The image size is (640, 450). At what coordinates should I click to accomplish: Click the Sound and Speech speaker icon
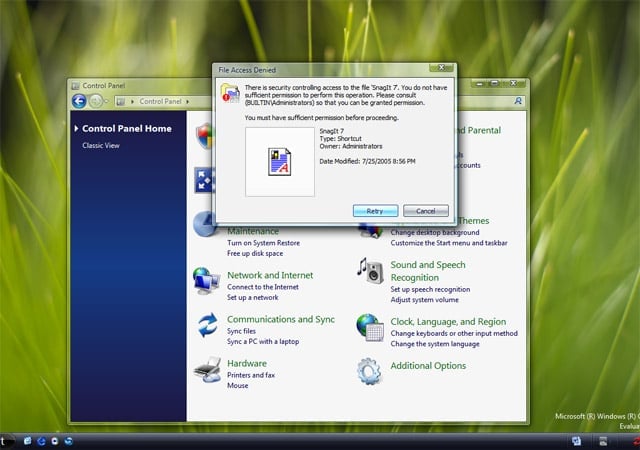(371, 271)
